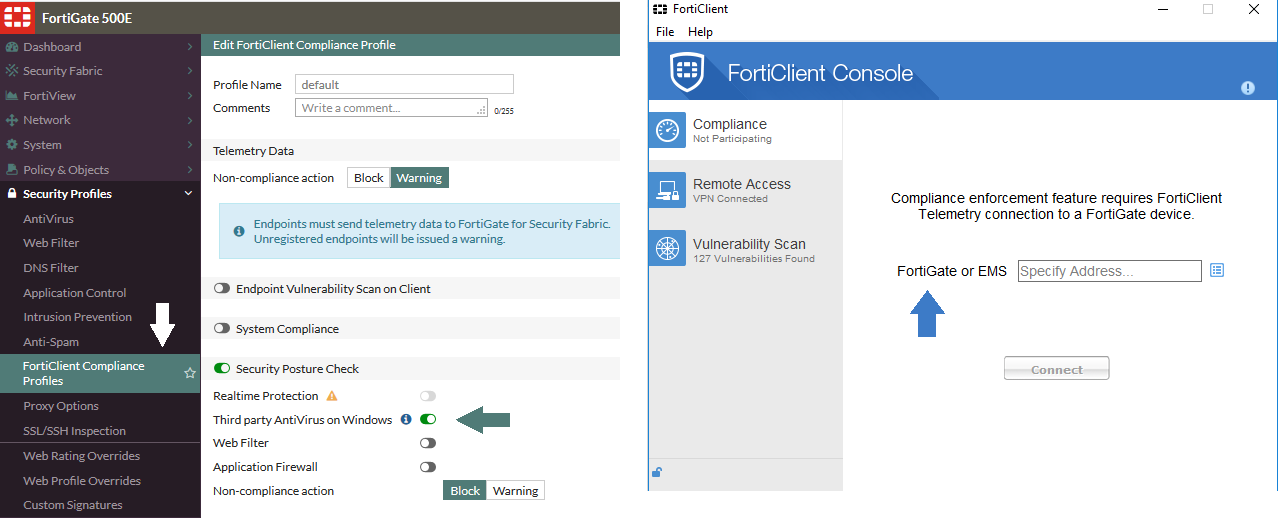Click the Policy & Objects icon
This screenshot has width=1287, height=521.
[12, 170]
